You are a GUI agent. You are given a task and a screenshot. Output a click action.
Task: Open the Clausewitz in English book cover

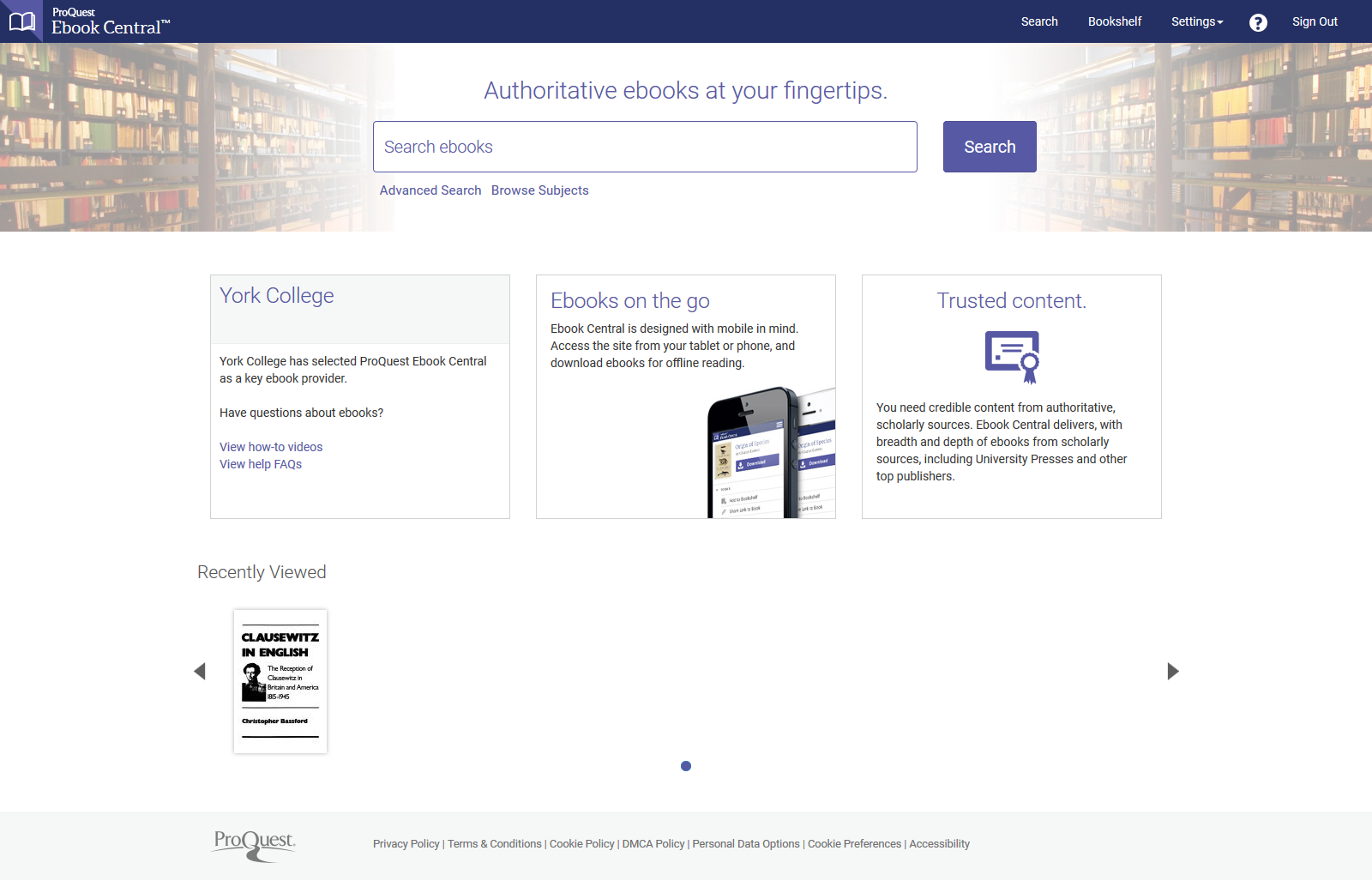[280, 681]
